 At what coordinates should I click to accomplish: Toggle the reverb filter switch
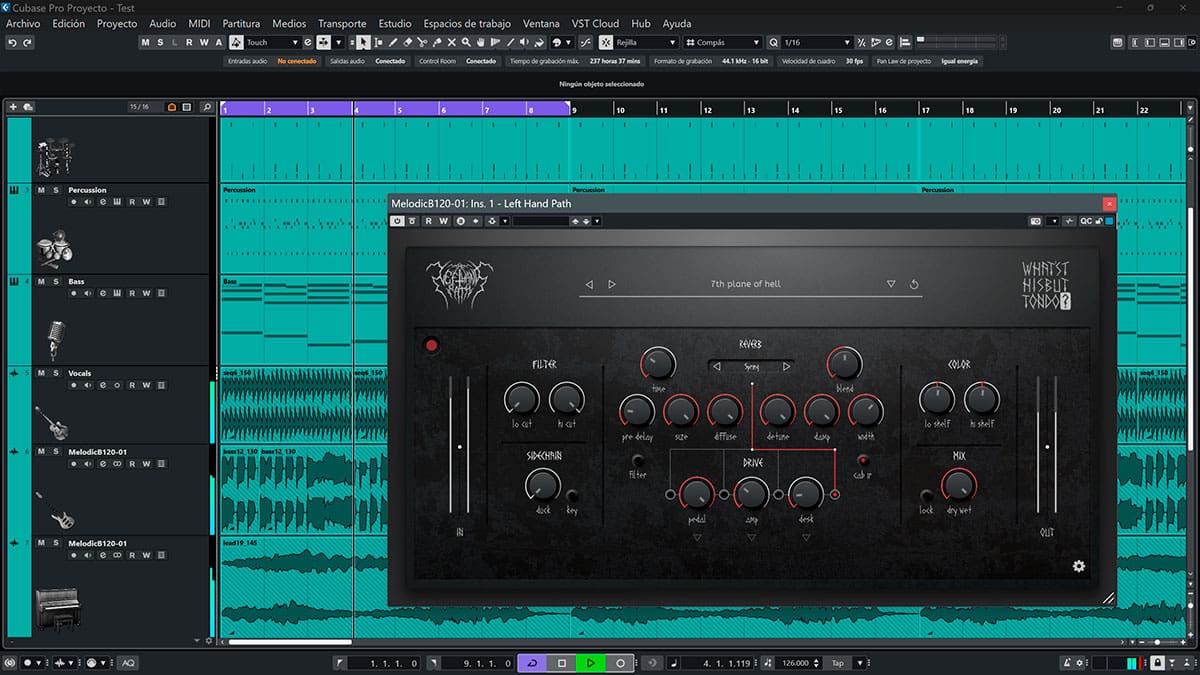click(637, 460)
